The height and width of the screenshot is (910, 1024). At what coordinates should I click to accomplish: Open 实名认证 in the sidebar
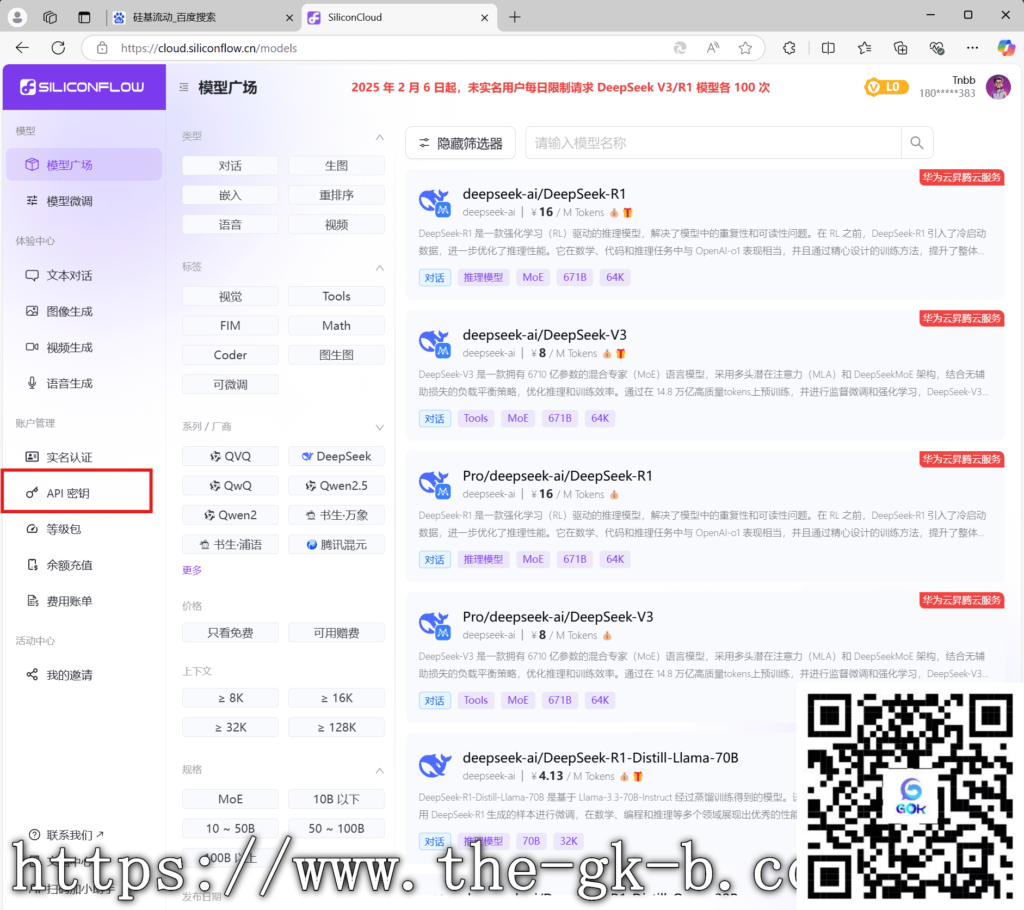coord(84,457)
